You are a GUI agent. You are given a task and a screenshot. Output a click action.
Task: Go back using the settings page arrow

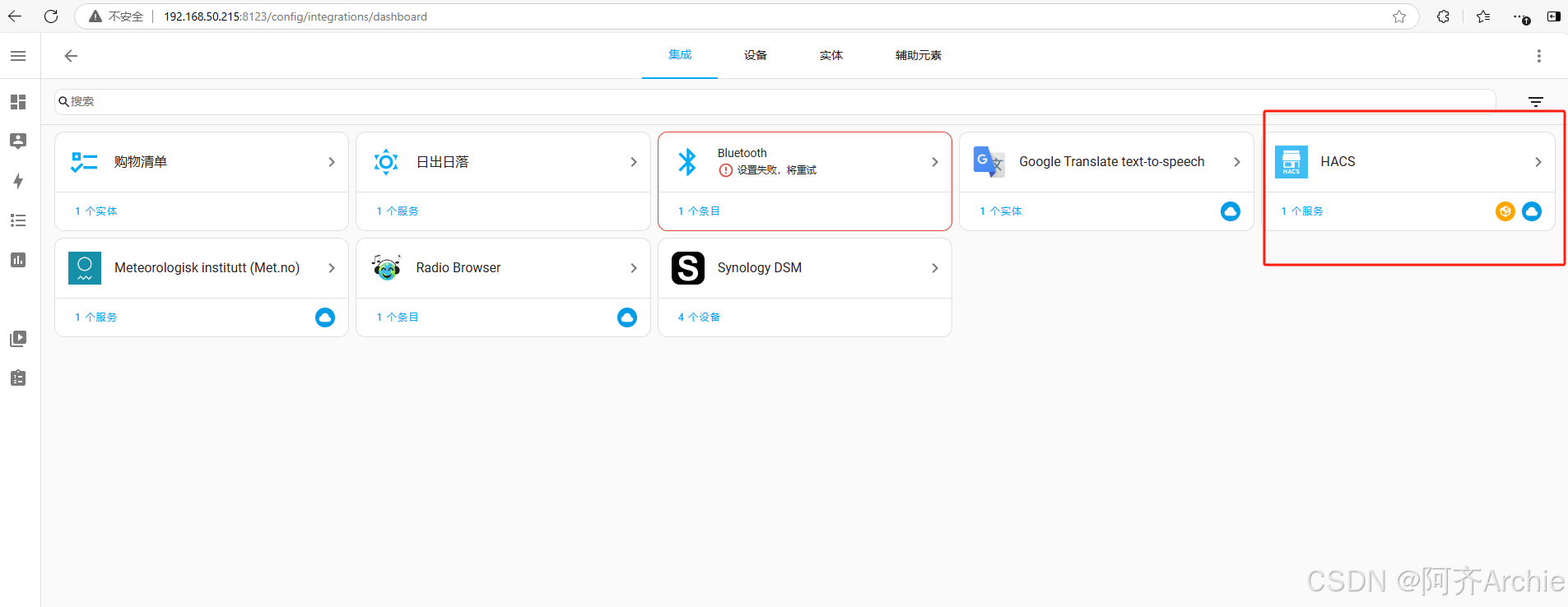pyautogui.click(x=71, y=56)
